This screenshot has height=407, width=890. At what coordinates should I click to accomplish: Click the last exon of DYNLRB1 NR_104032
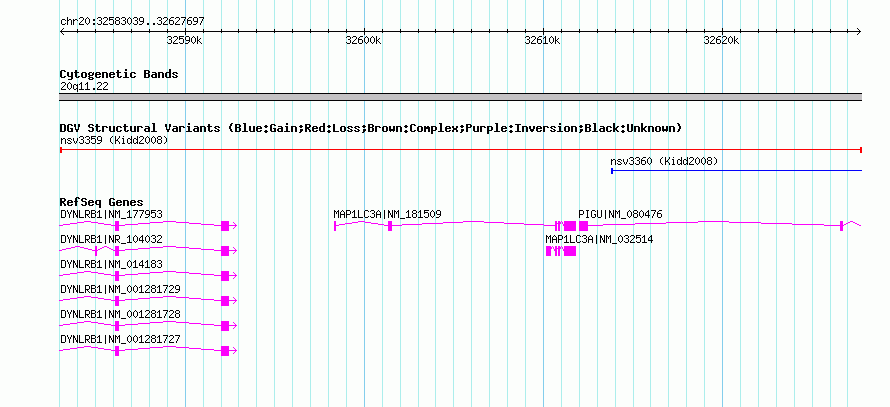click(225, 251)
